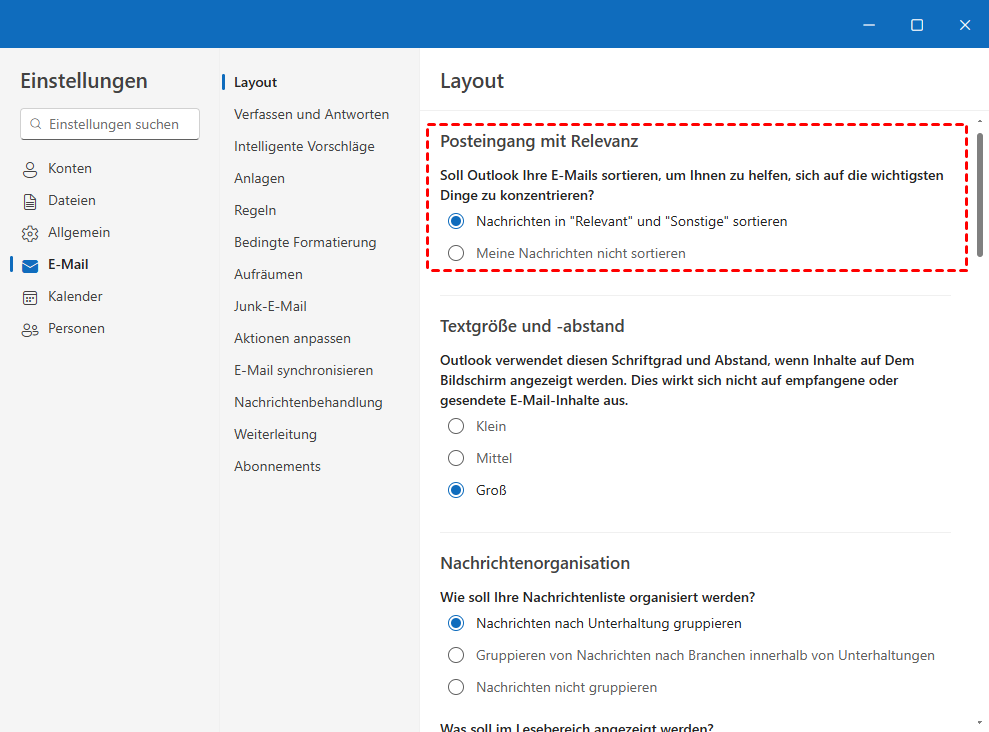Image resolution: width=989 pixels, height=732 pixels.
Task: Select 'Nachrichten in Relevant und Sonstige sortieren'
Action: (456, 221)
